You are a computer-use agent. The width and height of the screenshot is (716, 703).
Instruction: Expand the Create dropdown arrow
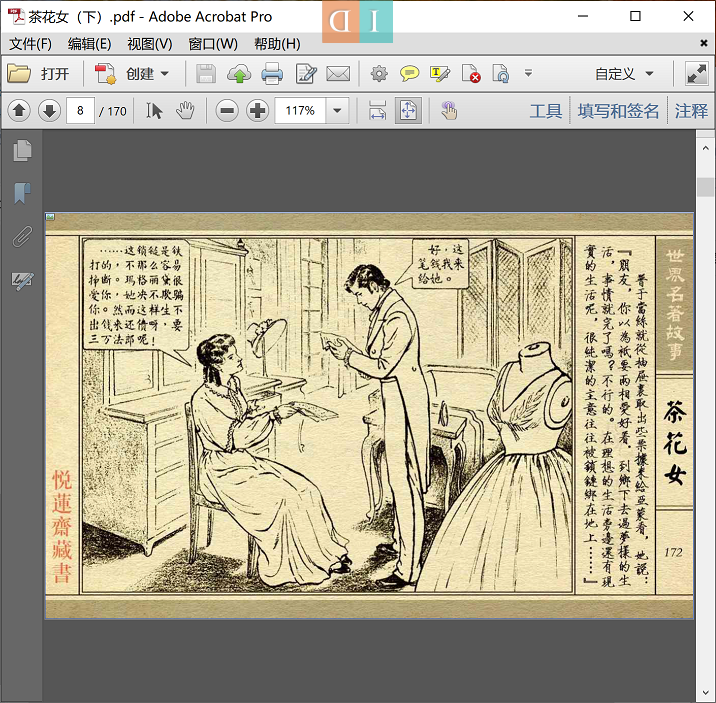tap(165, 73)
